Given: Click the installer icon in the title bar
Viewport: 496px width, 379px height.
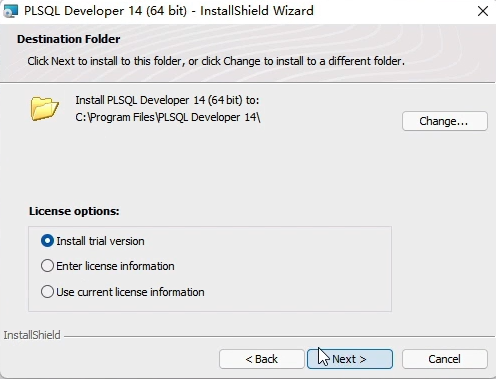Looking at the screenshot, I should [10, 11].
